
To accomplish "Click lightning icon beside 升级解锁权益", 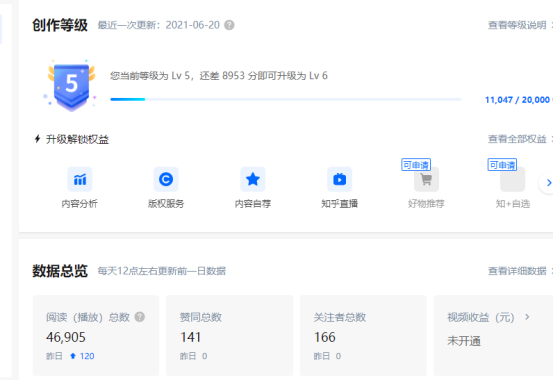I will 37,139.
